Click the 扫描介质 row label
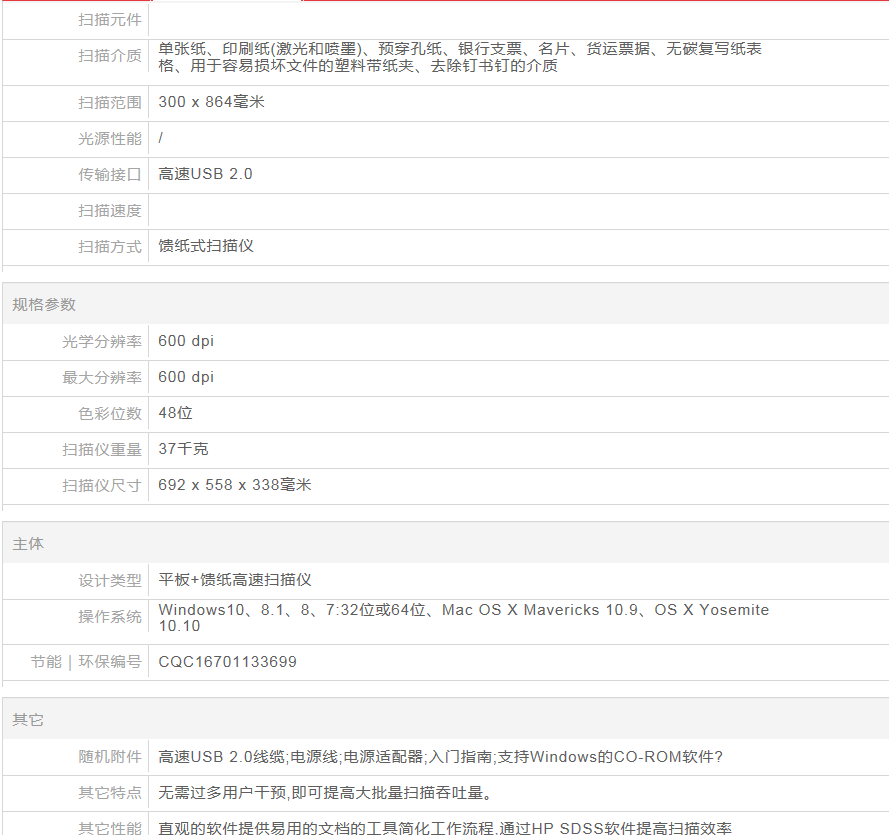The image size is (889, 835). (110, 56)
